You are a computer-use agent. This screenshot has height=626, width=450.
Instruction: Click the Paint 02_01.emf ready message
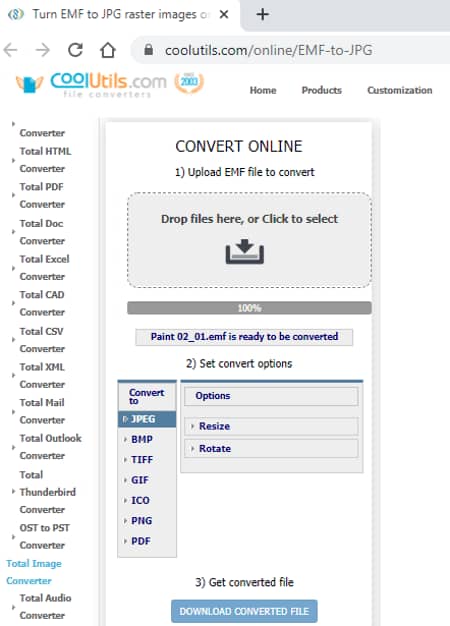pos(244,337)
